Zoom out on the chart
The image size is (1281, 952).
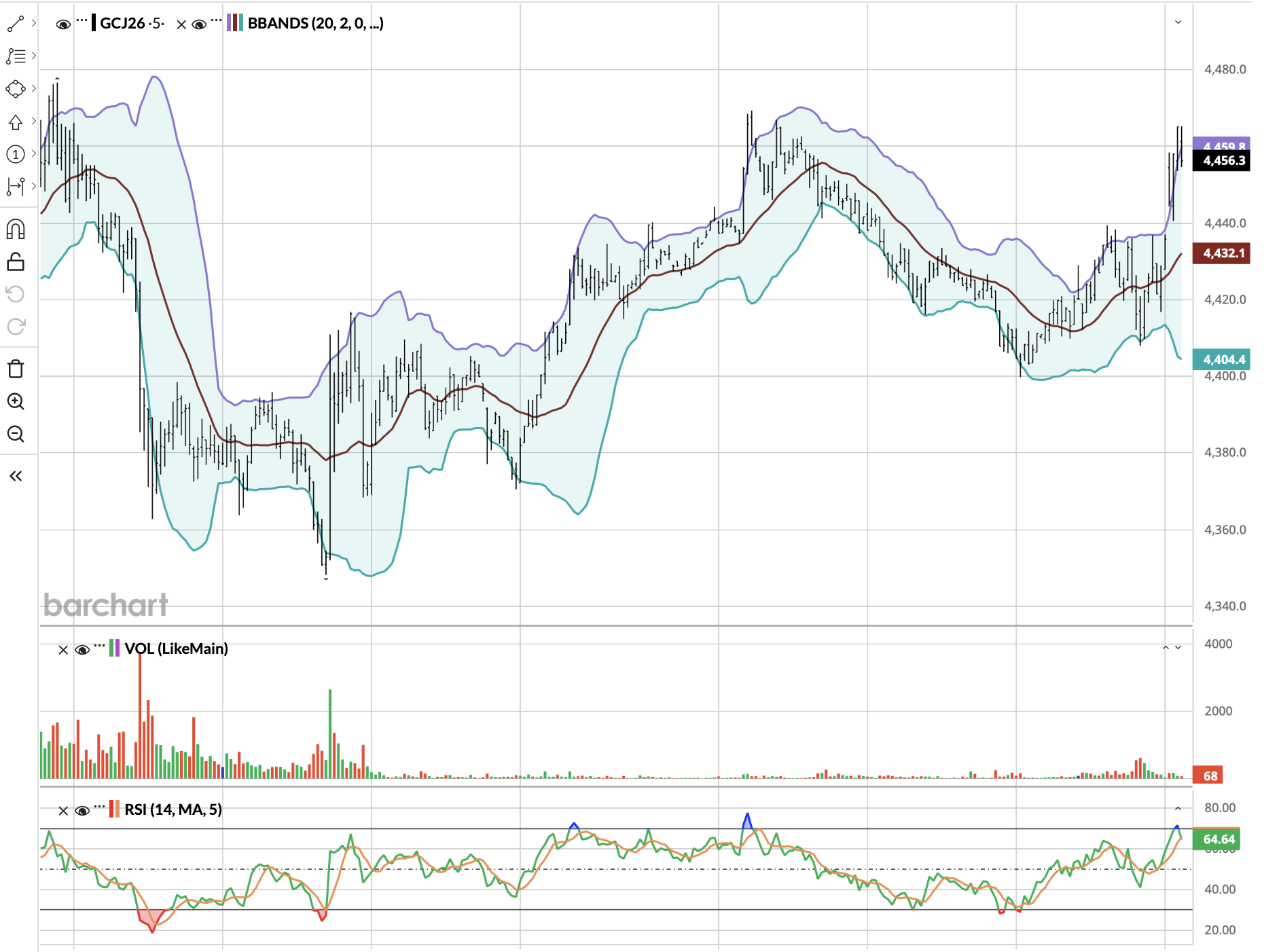(16, 434)
